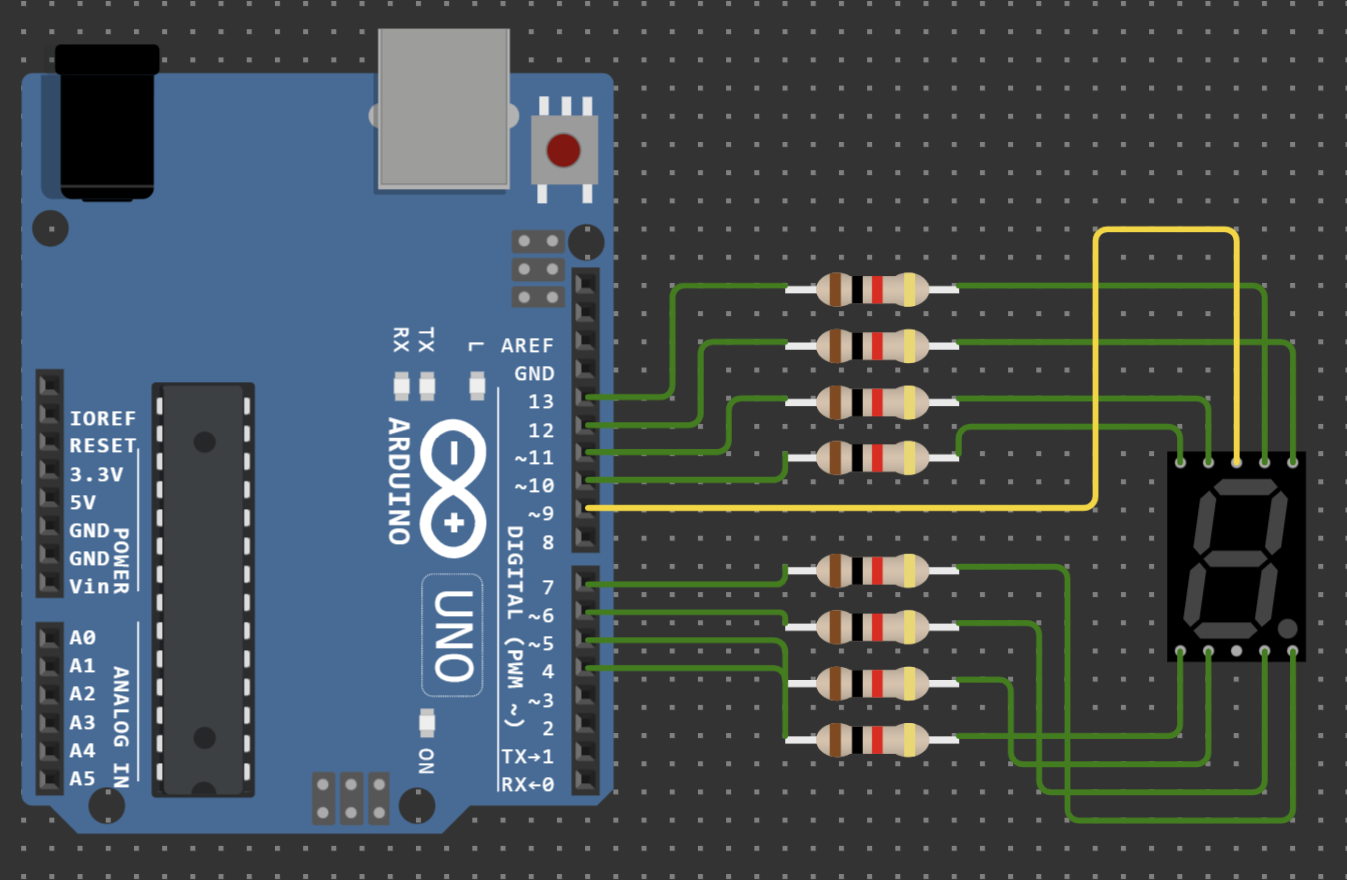The width and height of the screenshot is (1347, 880).
Task: Select the resistor wired to pin 7
Action: pyautogui.click(x=872, y=571)
